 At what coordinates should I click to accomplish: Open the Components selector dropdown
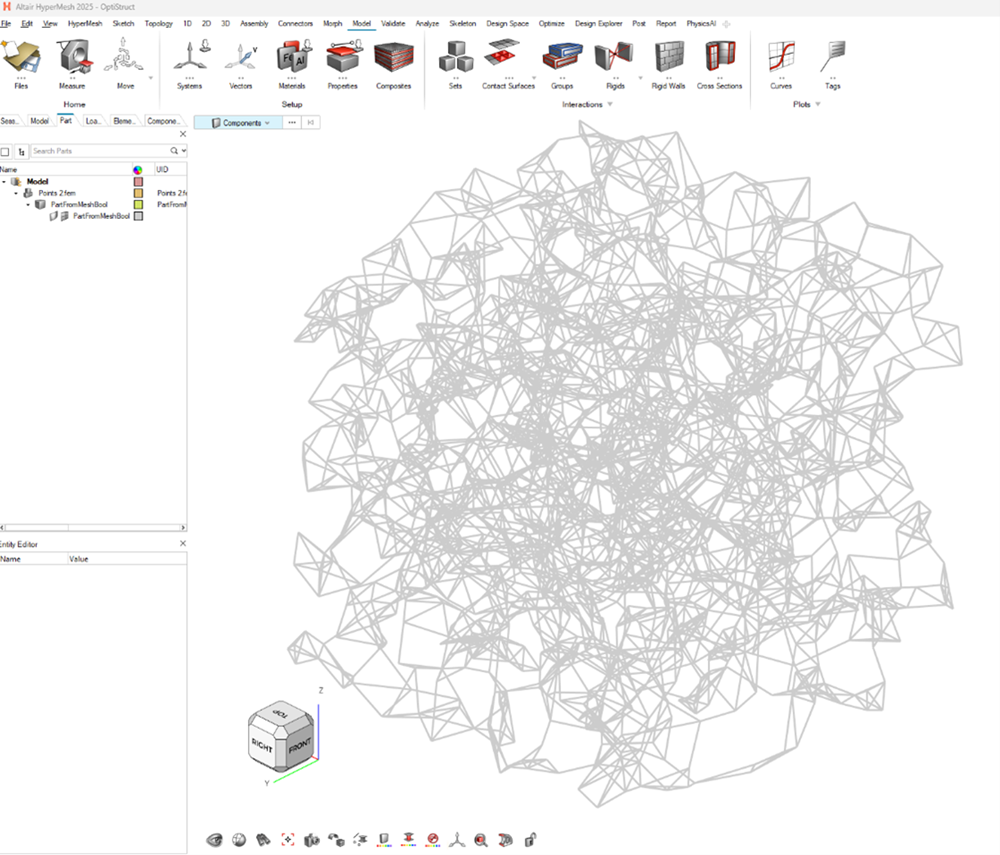click(239, 122)
